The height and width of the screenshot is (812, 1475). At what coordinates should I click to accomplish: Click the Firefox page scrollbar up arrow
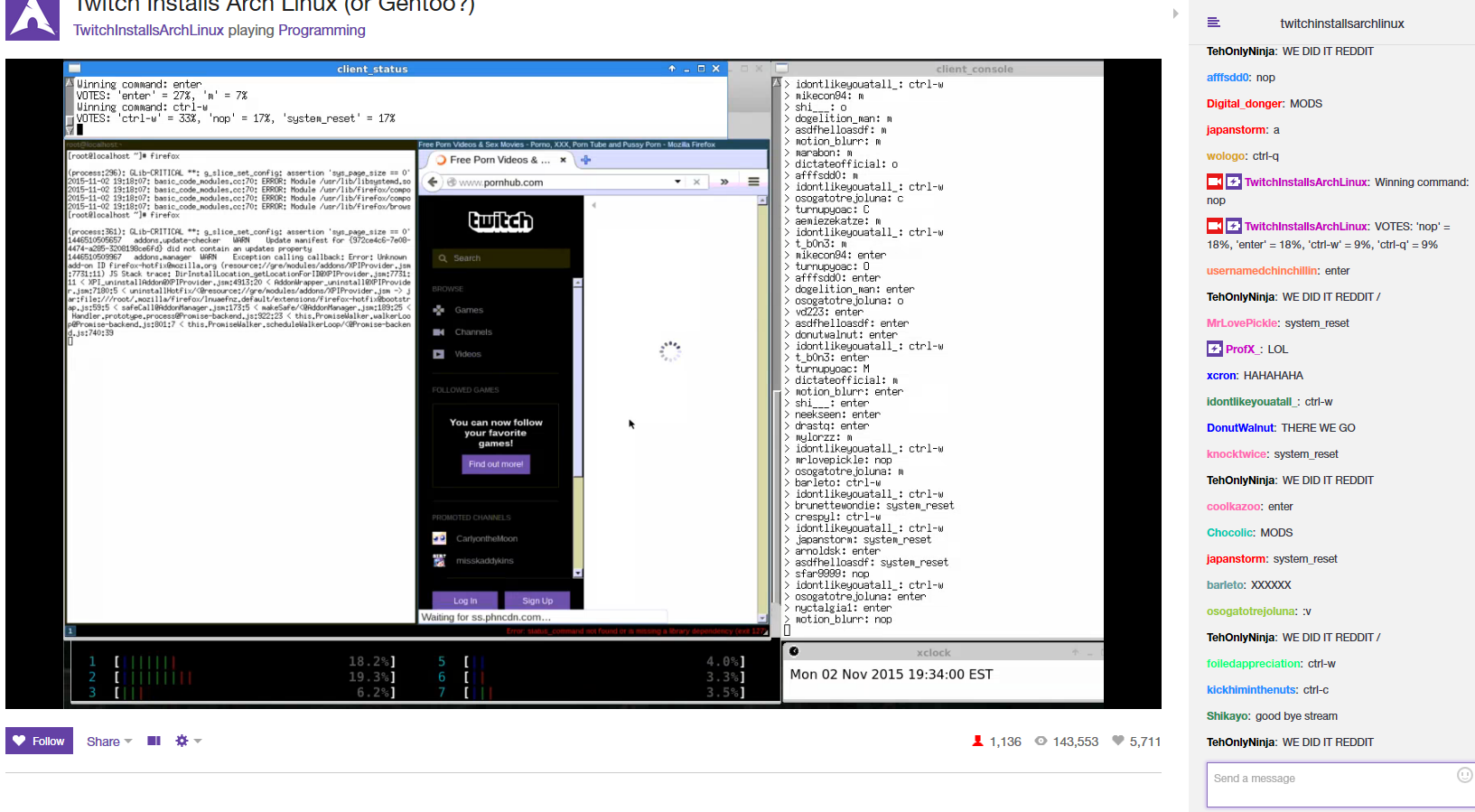(x=762, y=200)
